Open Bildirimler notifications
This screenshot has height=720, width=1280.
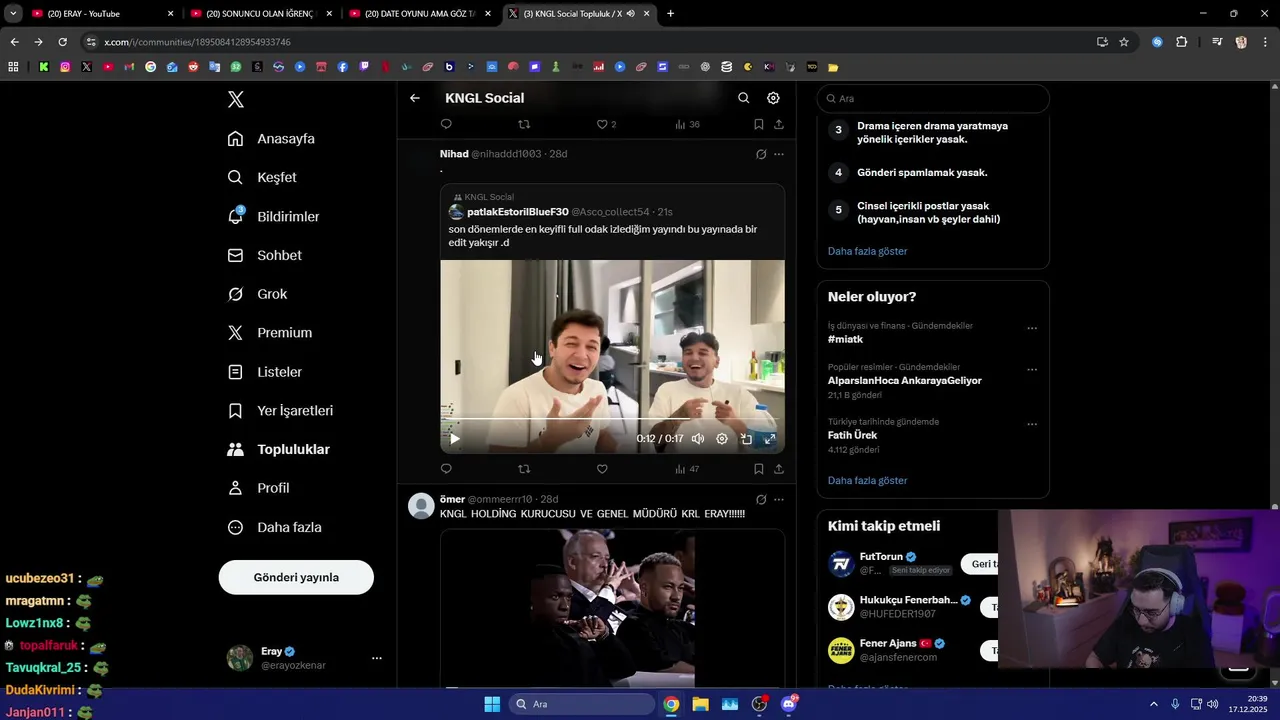[x=273, y=216]
